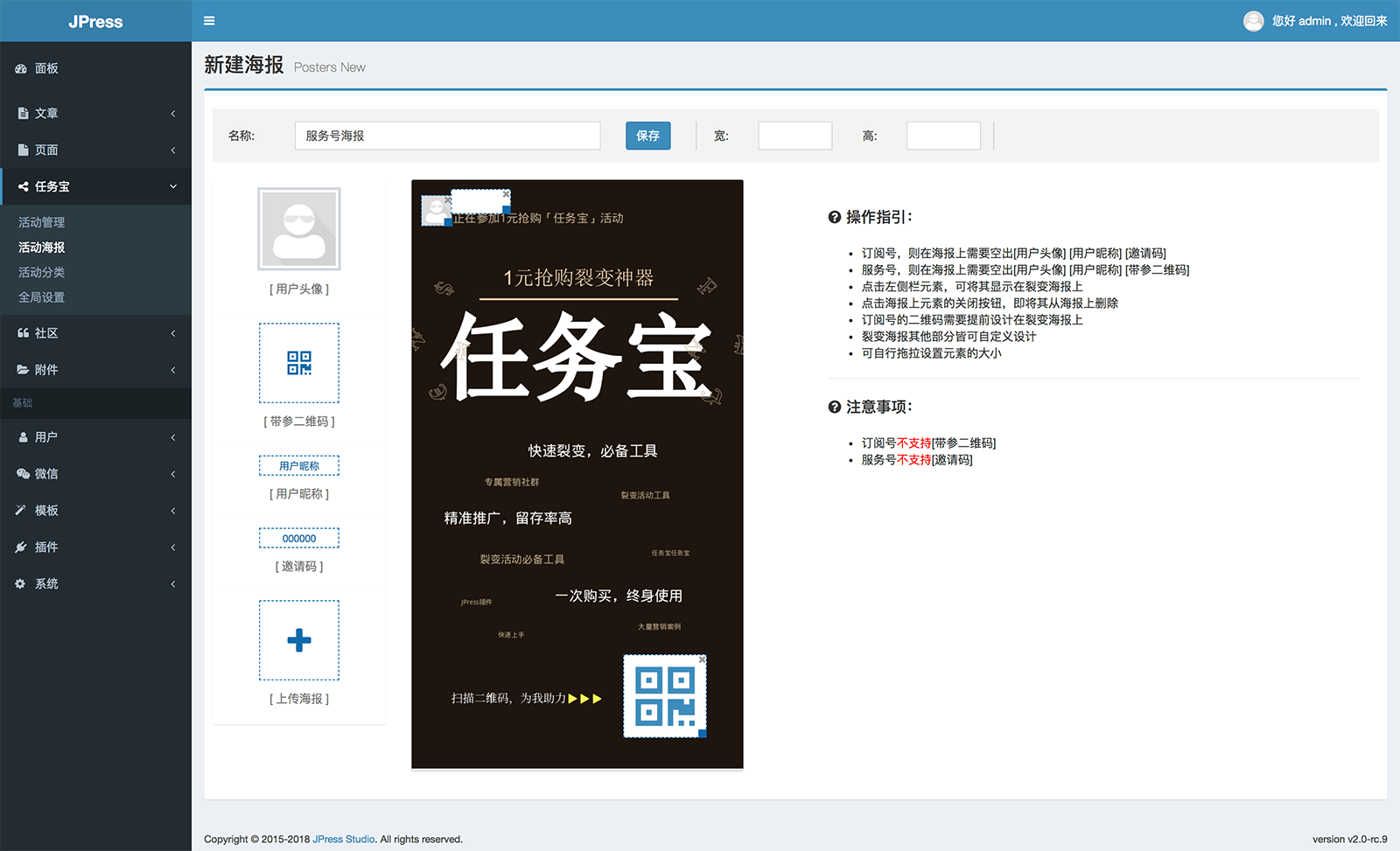Remove the nickname box from the poster
The image size is (1400, 851).
pyautogui.click(x=506, y=194)
